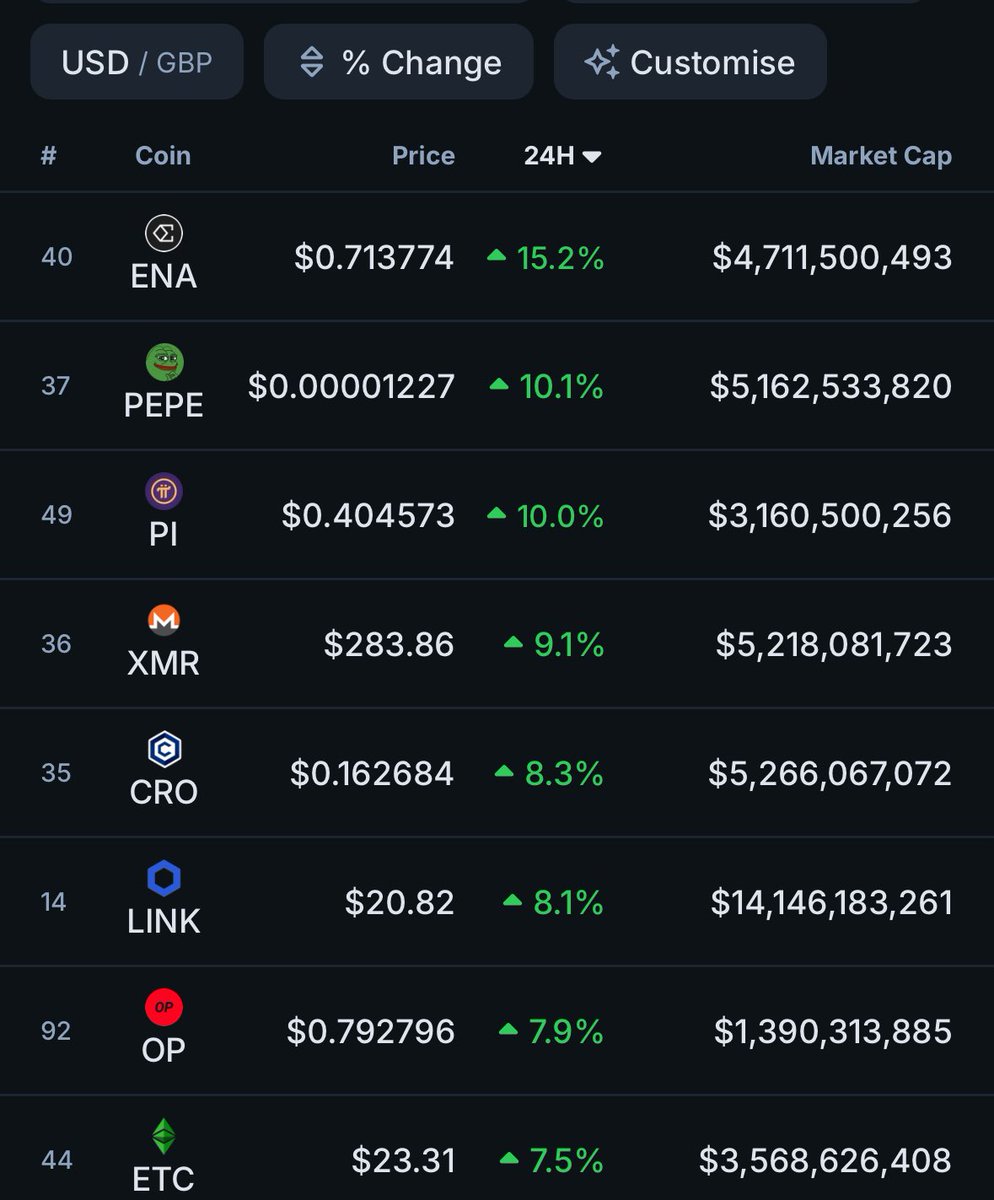Tap the Cronos CRO coin icon
The width and height of the screenshot is (994, 1200).
164,749
